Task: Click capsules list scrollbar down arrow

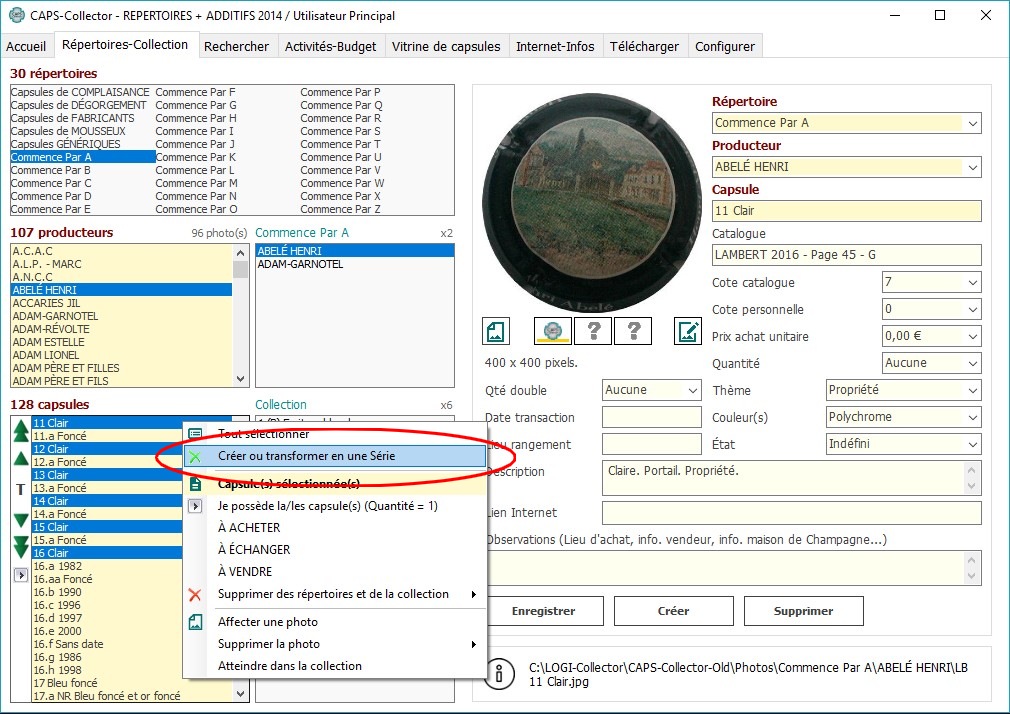Action: click(241, 694)
